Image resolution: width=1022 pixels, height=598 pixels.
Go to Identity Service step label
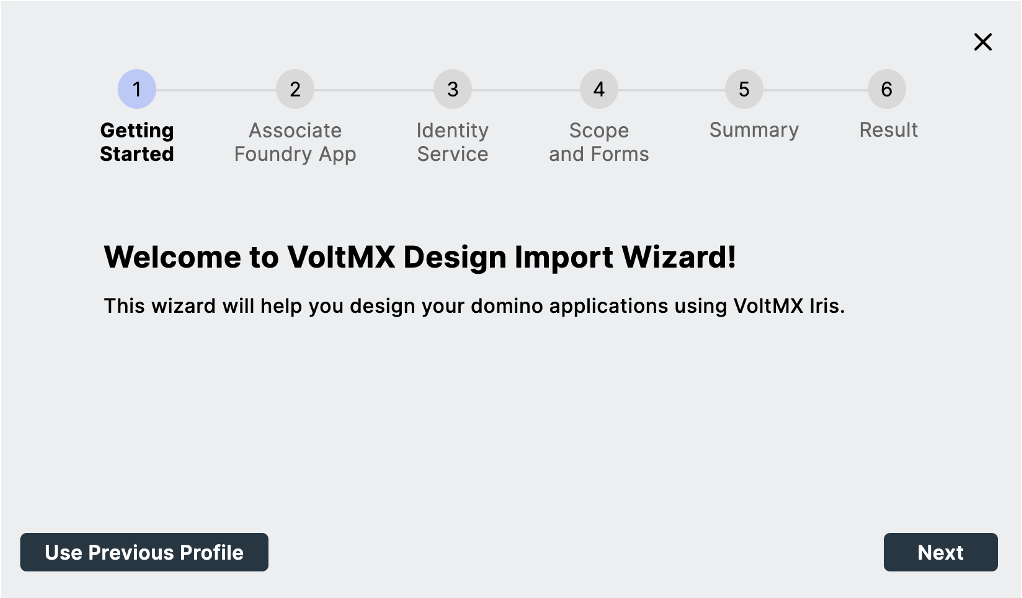pos(452,142)
